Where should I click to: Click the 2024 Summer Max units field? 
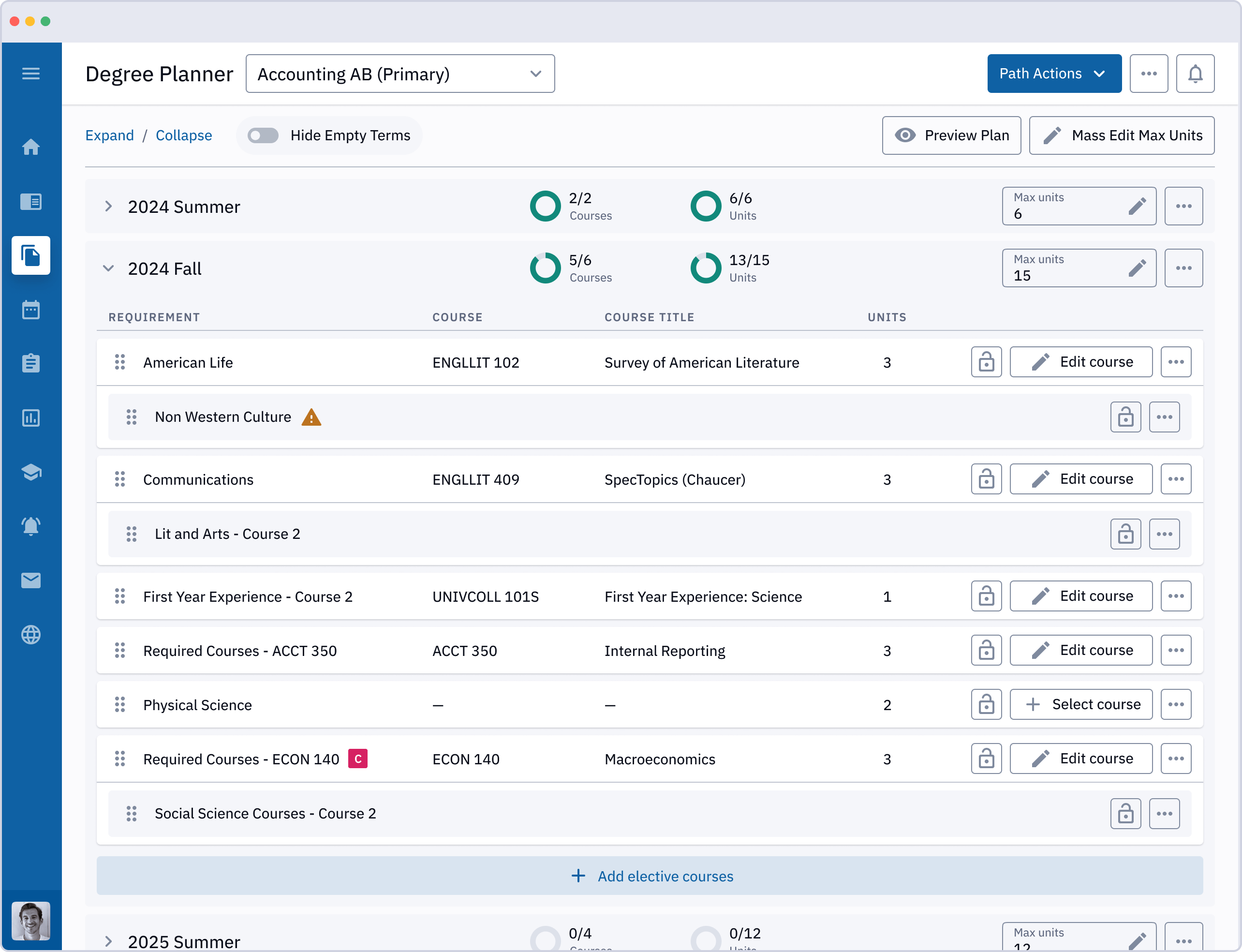point(1079,206)
